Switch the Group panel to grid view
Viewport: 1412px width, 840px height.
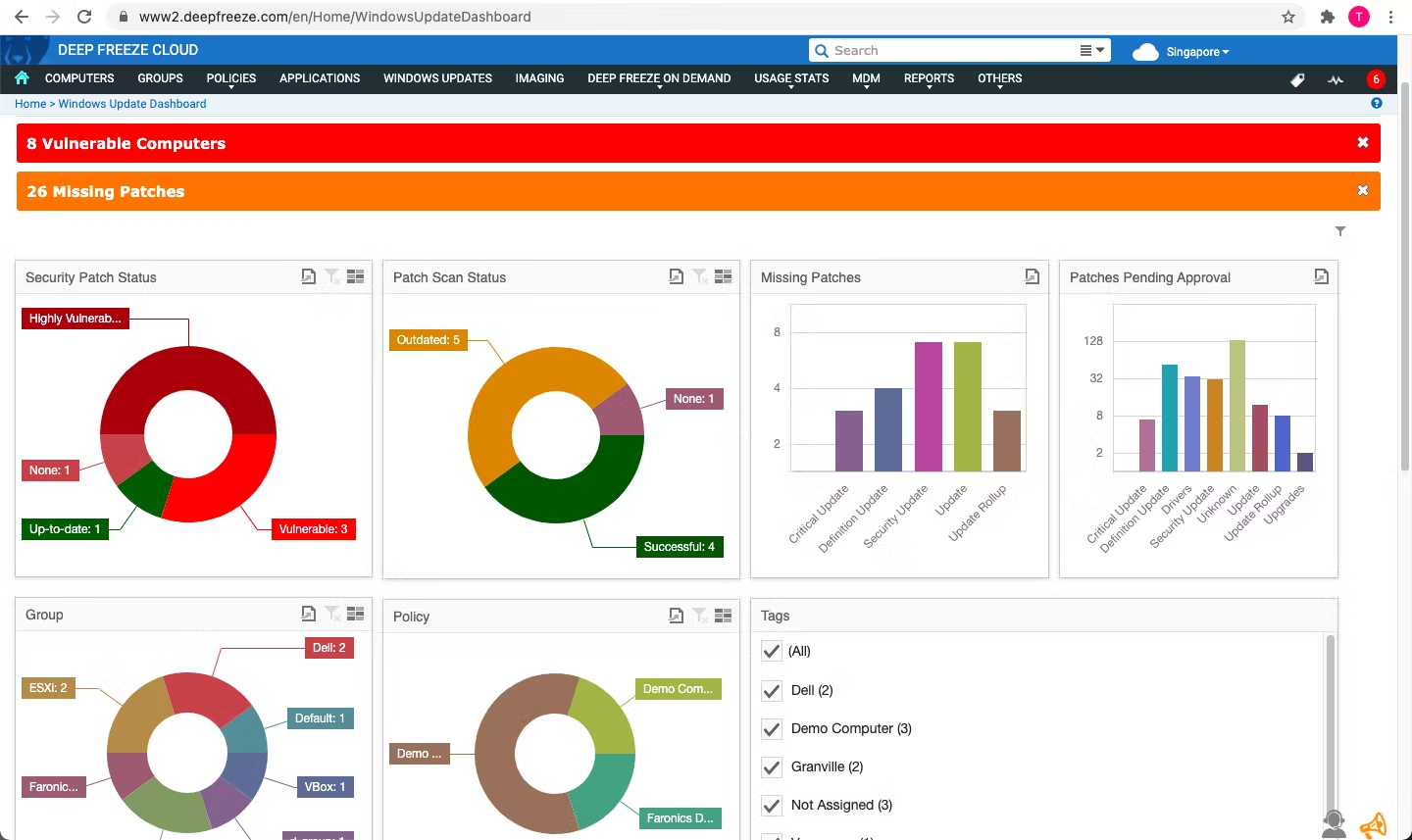coord(356,614)
